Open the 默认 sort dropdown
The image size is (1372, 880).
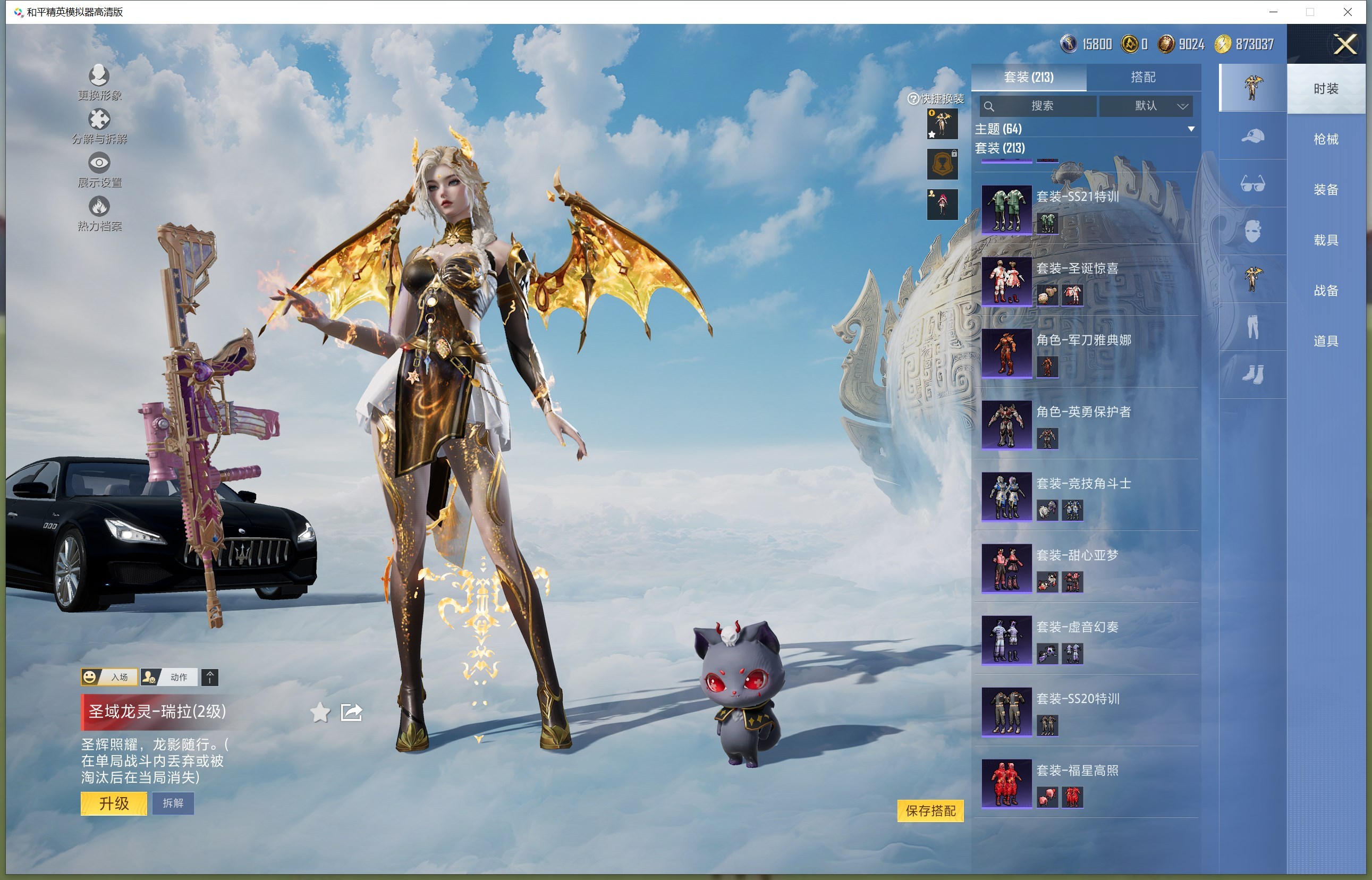(1146, 106)
